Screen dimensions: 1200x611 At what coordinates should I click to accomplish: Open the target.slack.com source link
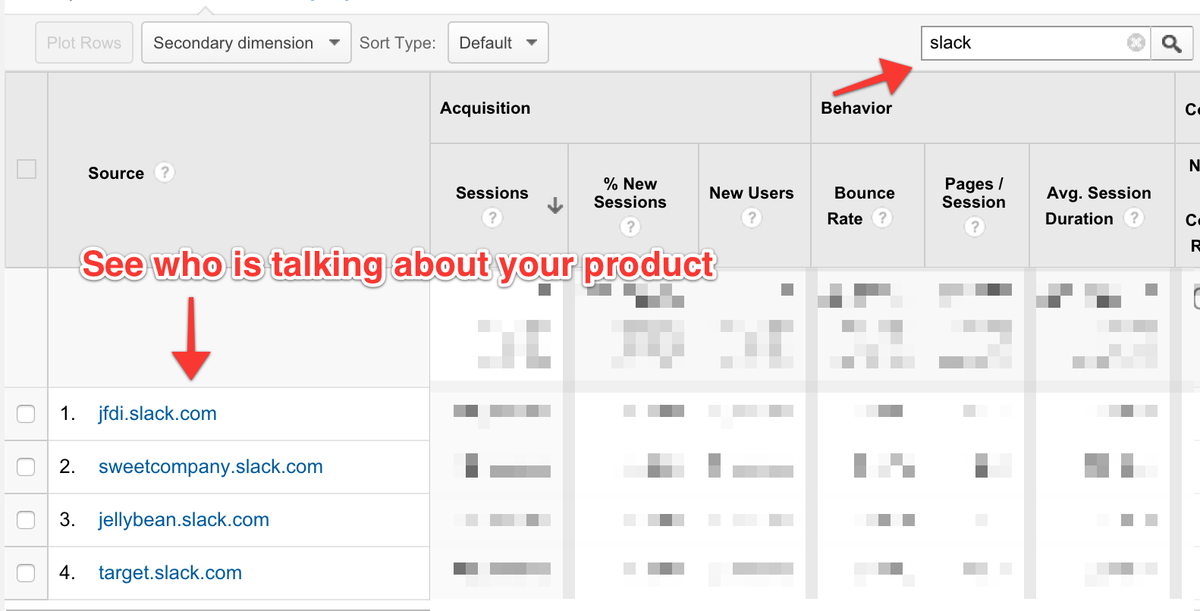(170, 573)
